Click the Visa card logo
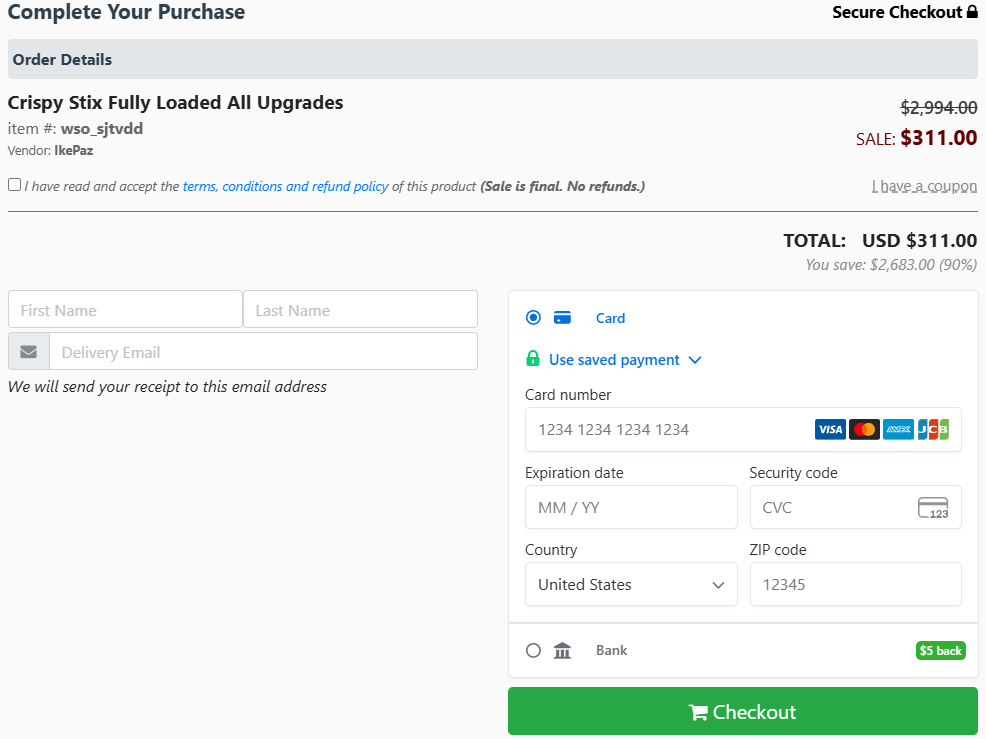 830,430
